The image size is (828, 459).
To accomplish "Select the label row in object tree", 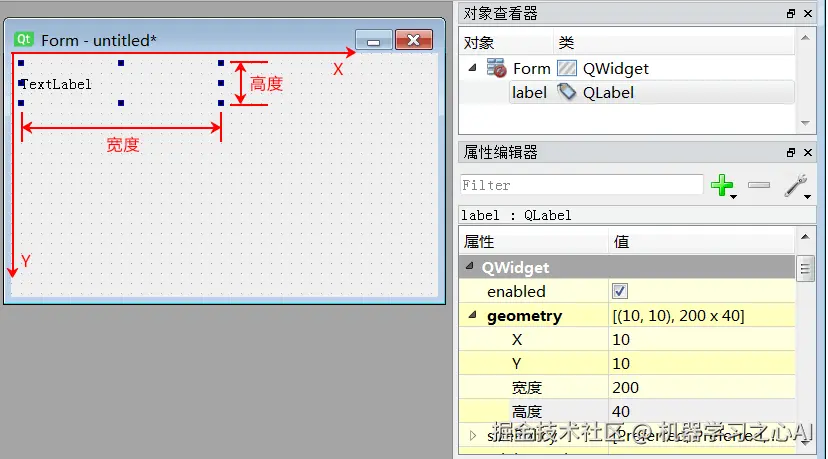I will click(x=652, y=92).
